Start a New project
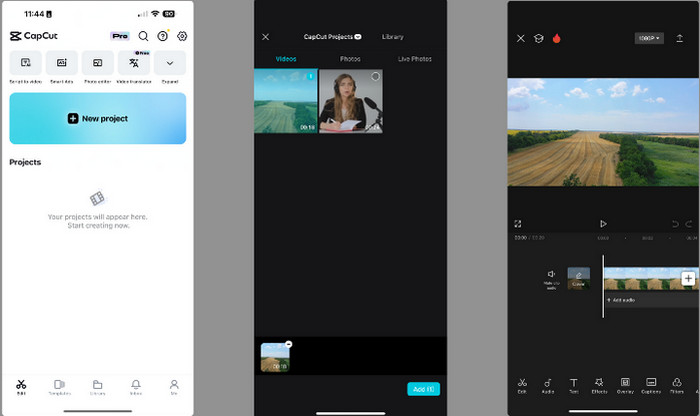700x416 pixels. click(x=97, y=118)
